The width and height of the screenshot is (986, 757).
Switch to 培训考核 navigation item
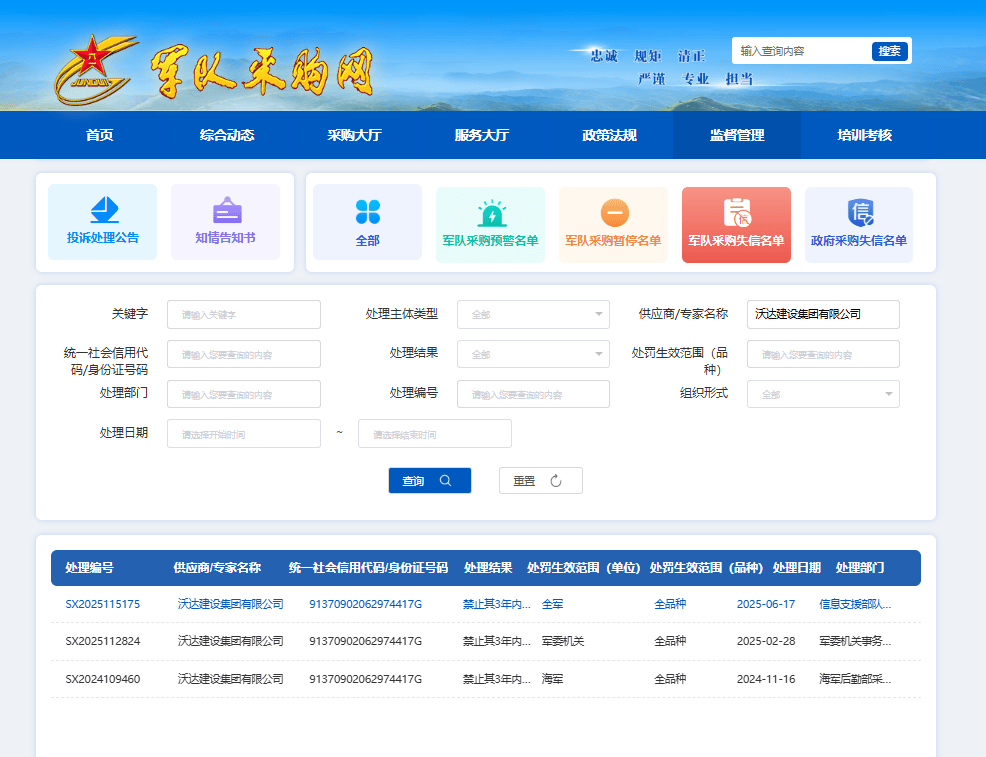pyautogui.click(x=864, y=135)
